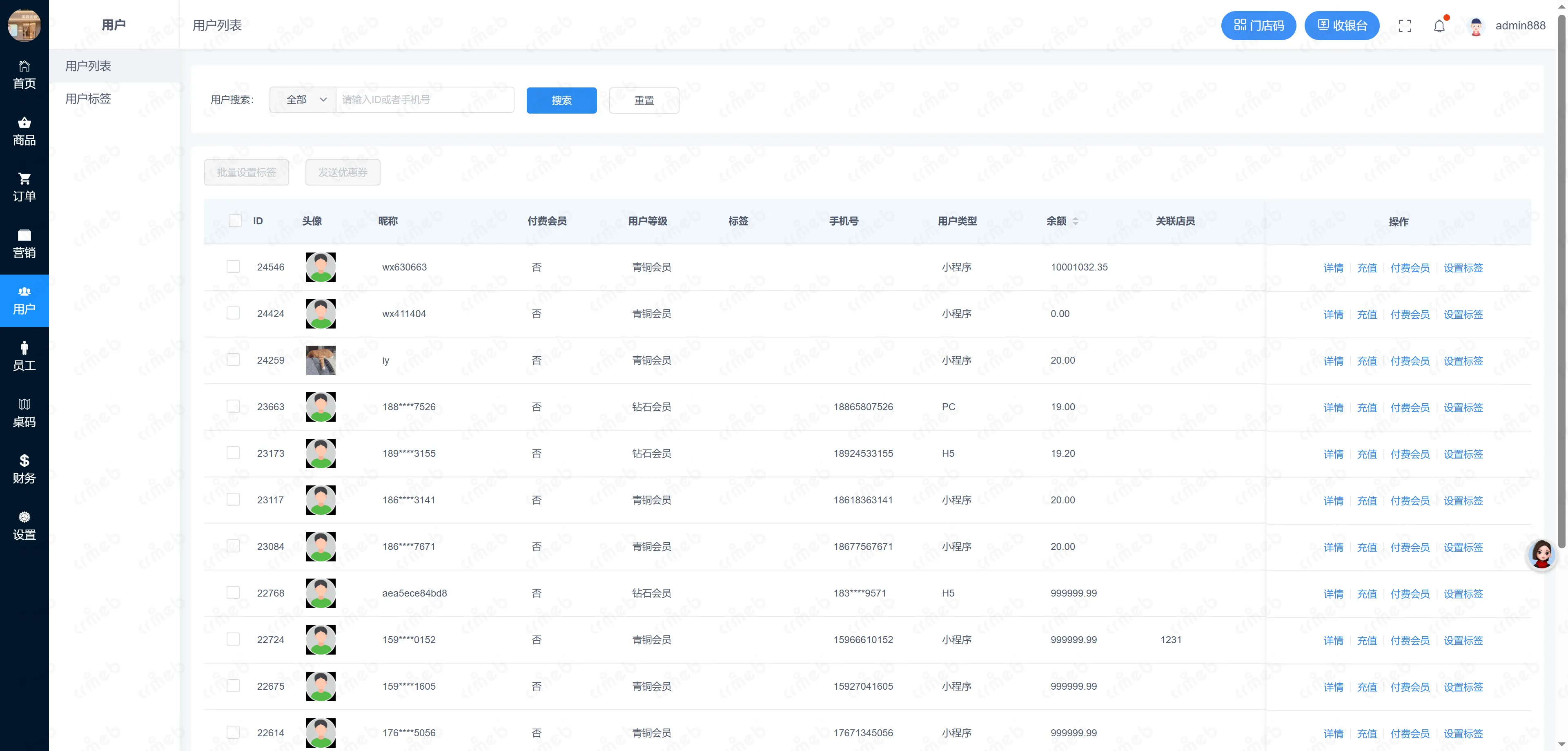Open the 用户标签 submenu item
1568x751 pixels.
[x=114, y=98]
